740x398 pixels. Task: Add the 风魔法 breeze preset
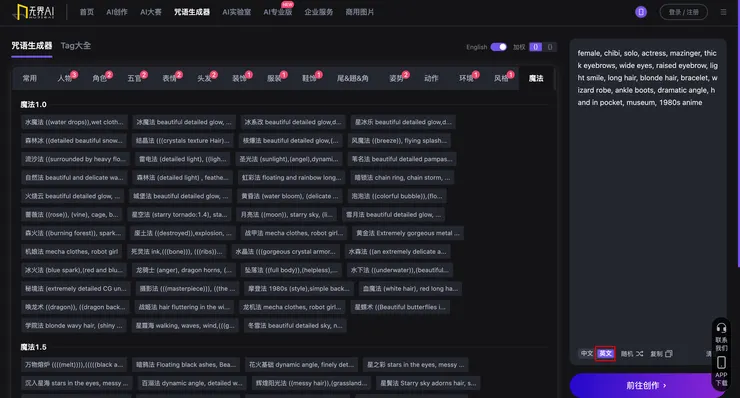(399, 140)
